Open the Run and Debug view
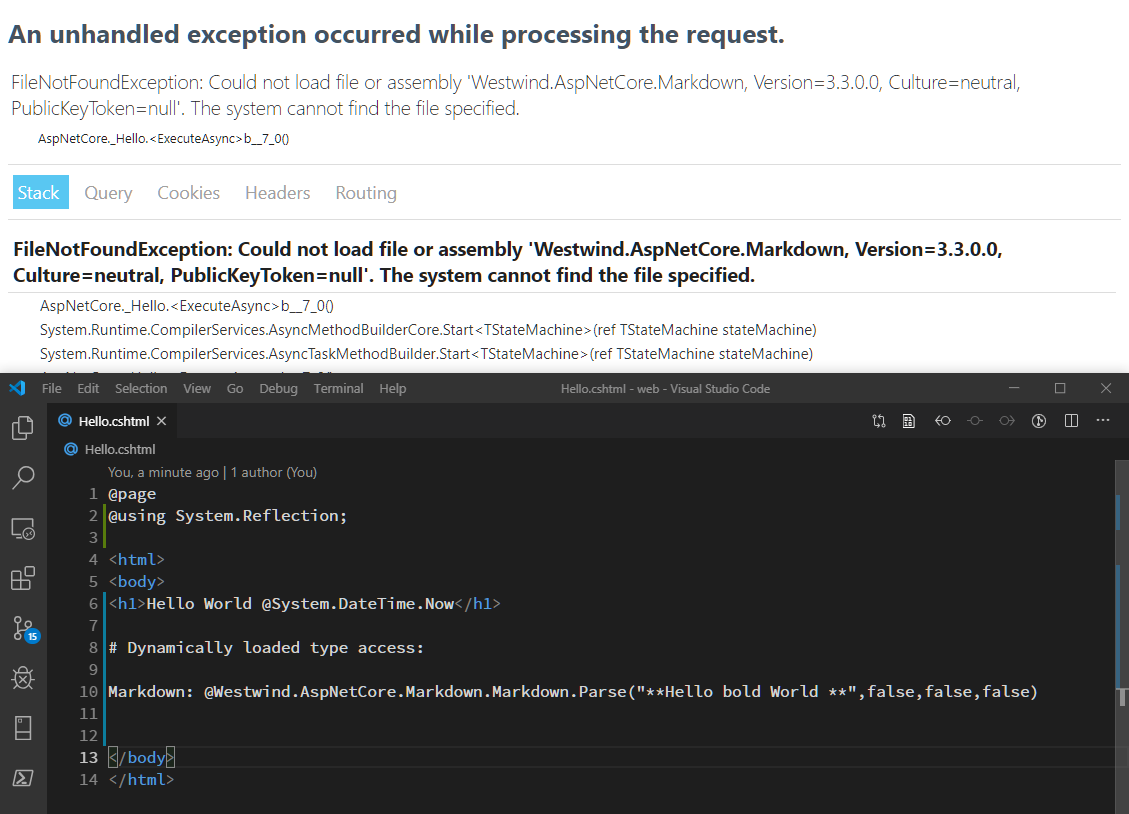The image size is (1129, 814). [x=22, y=678]
